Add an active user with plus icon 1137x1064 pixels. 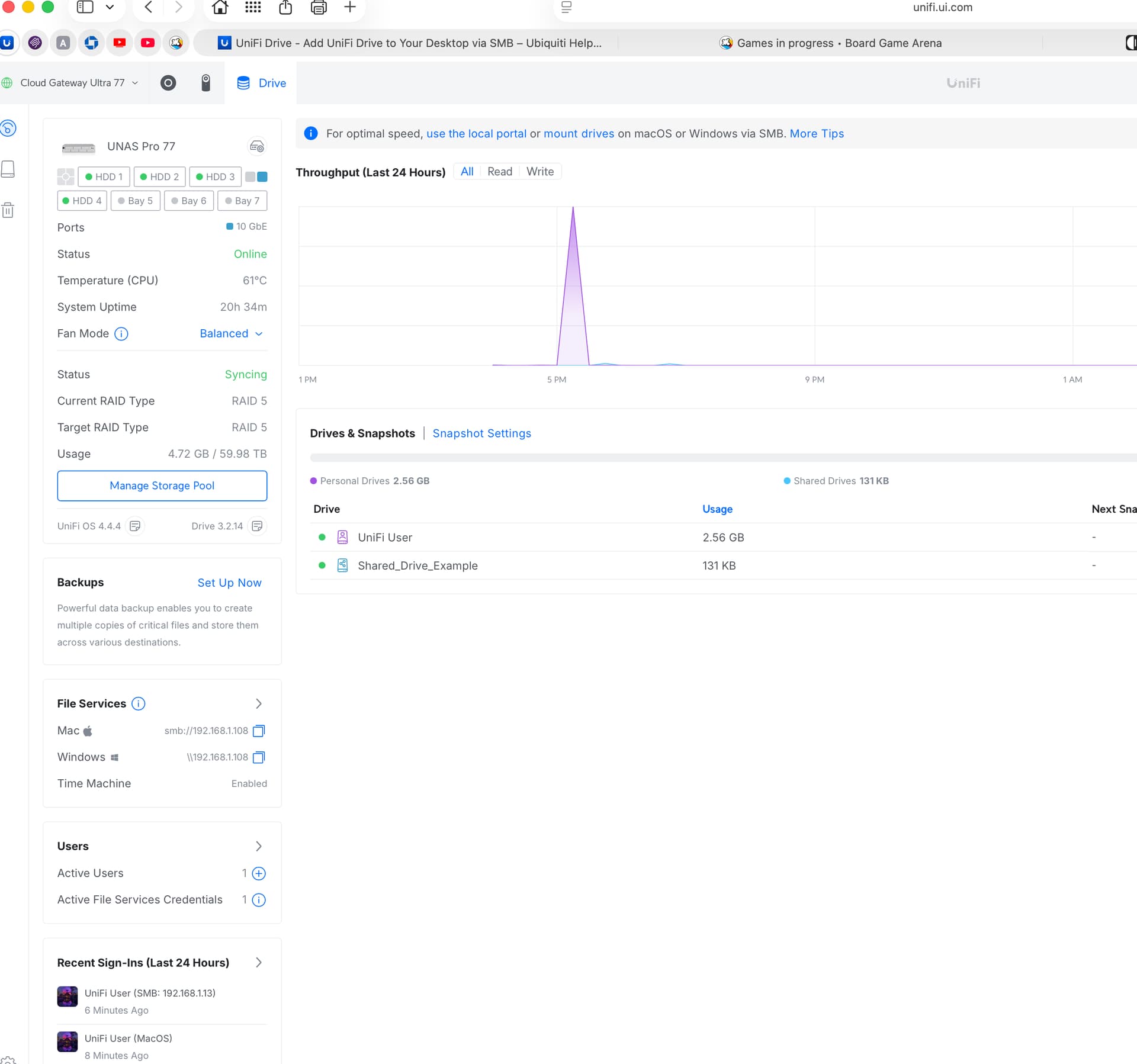[259, 873]
